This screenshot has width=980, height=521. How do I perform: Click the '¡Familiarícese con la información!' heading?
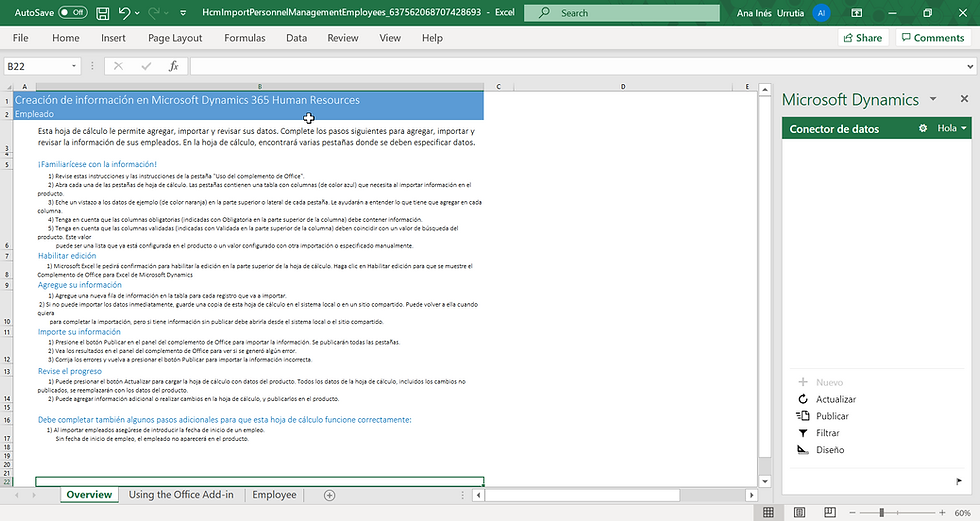coord(97,164)
